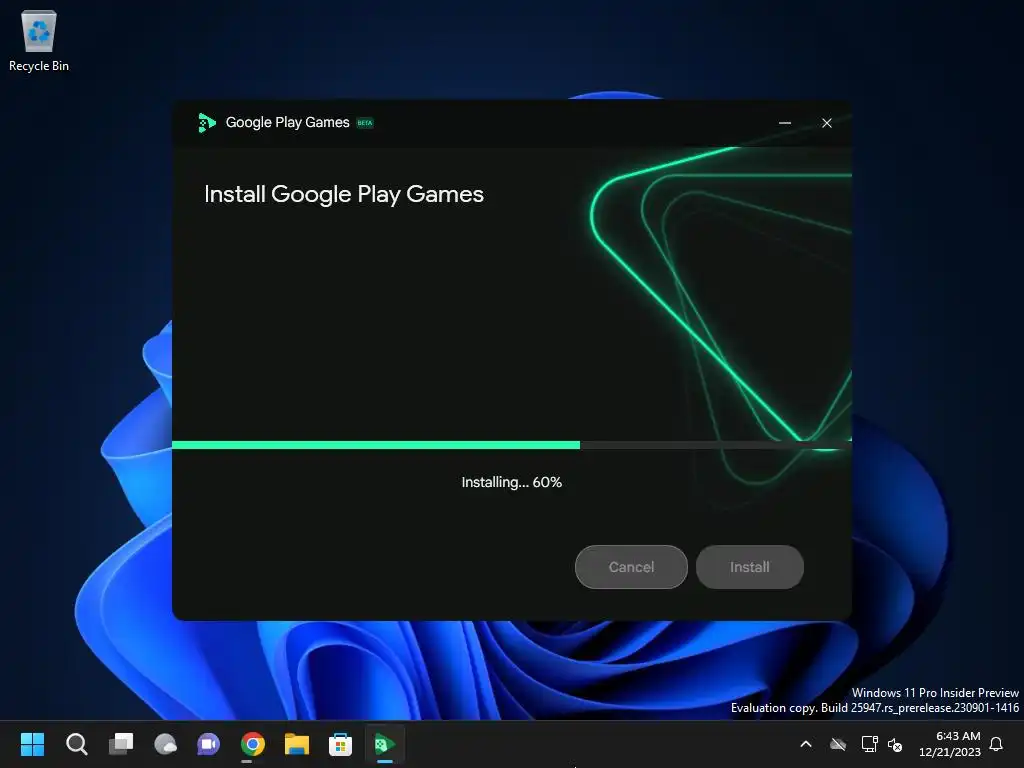Click Google Play Games taskbar icon
1024x768 pixels.
(x=385, y=744)
